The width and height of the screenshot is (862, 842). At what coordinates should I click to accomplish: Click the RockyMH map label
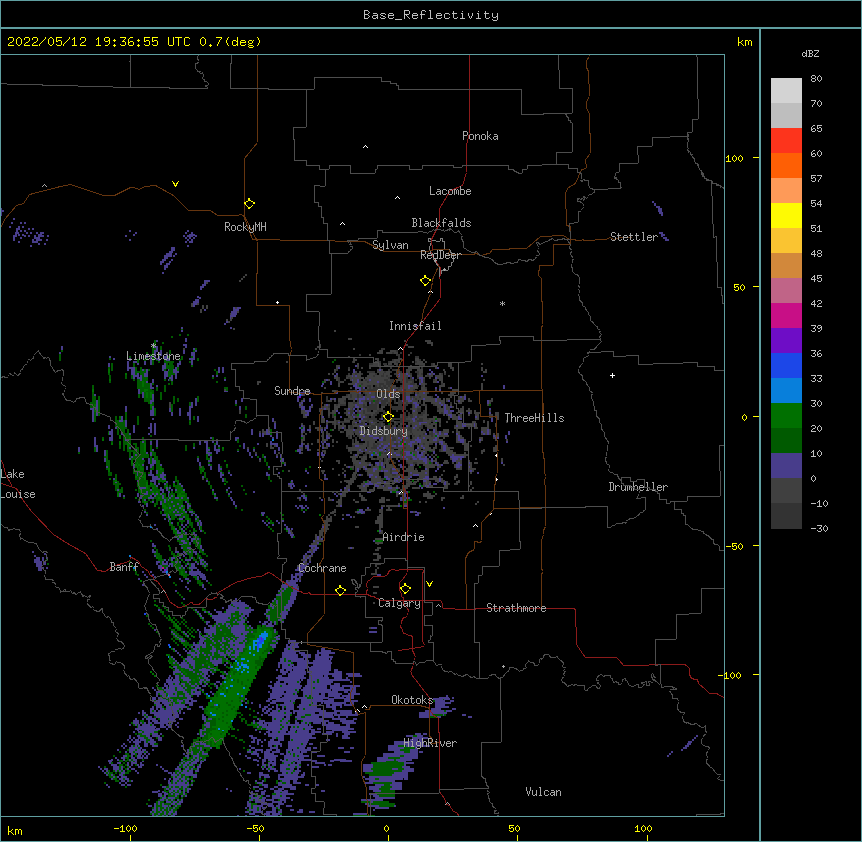coord(245,227)
